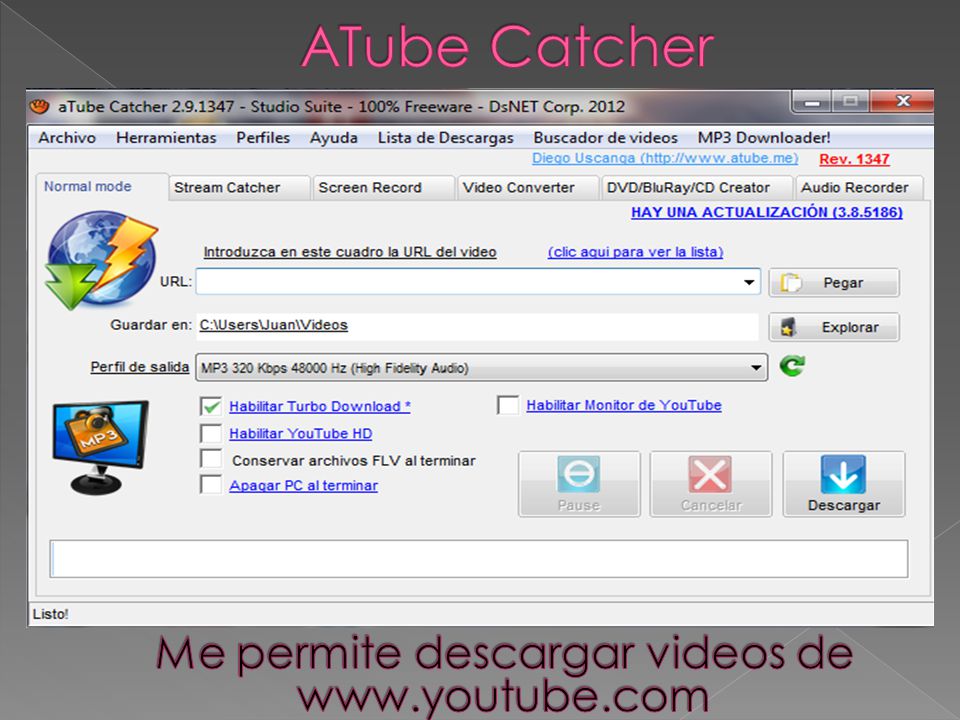
Task: Toggle the Habilitar YouTube HD checkbox
Action: [211, 433]
